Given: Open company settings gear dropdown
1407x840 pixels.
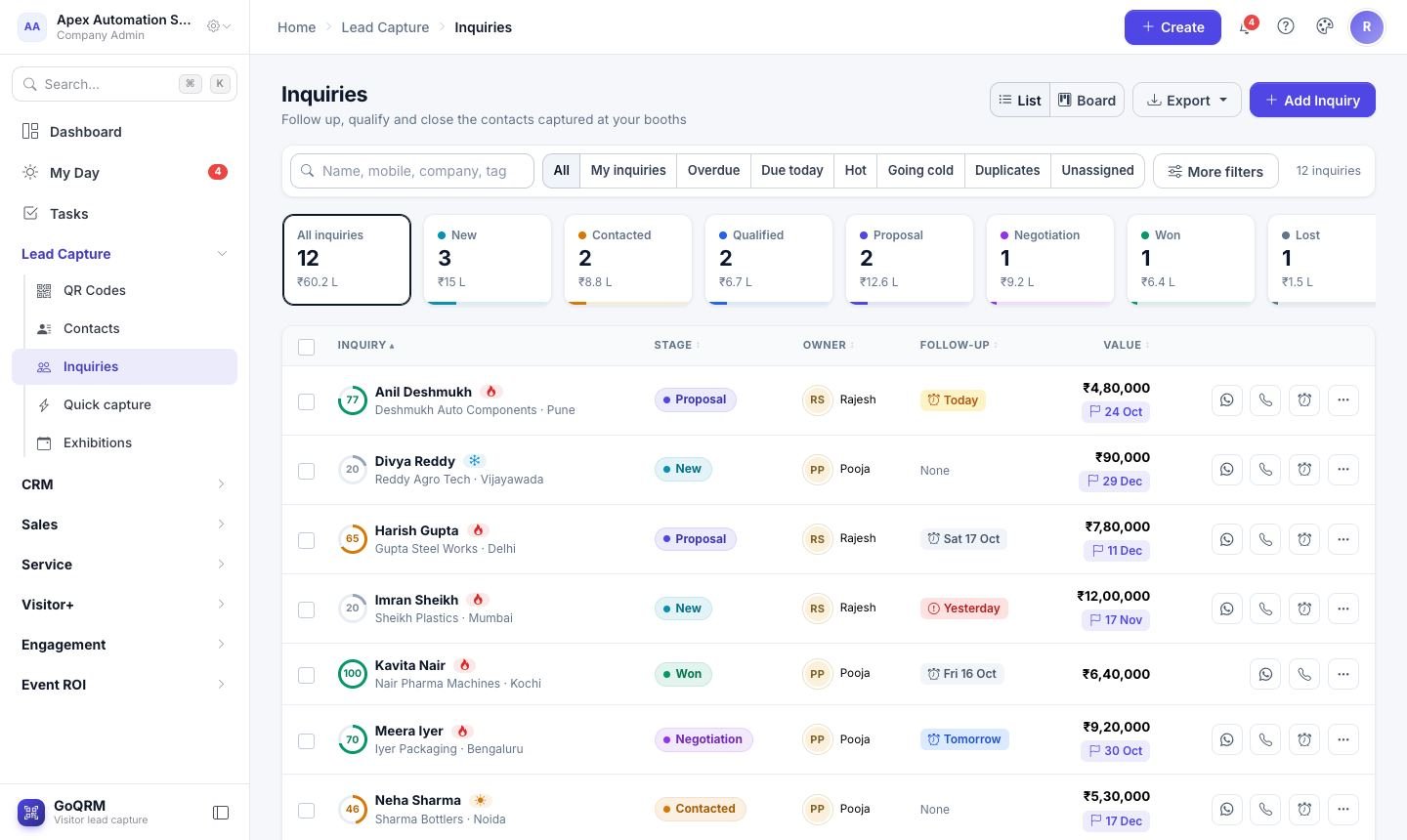Looking at the screenshot, I should coord(219,26).
